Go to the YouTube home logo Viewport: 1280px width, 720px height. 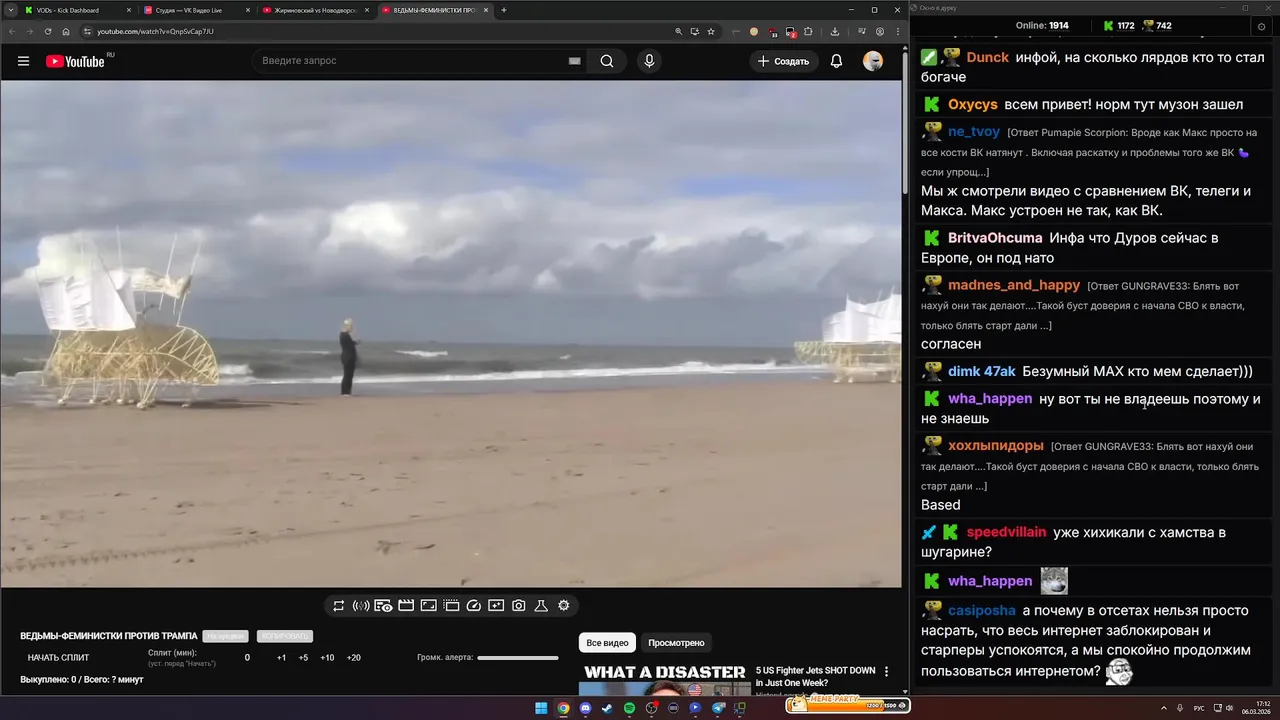[x=75, y=61]
